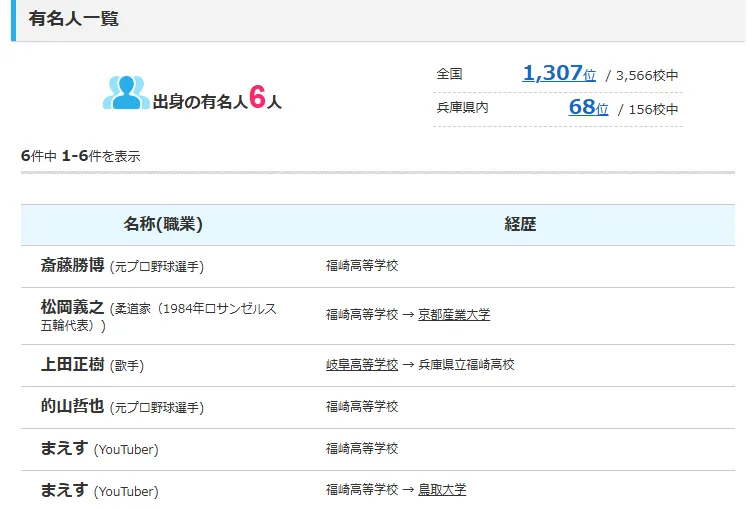747x510 pixels.
Task: Click 福崎高等学校 in 斎藤勝博's row
Action: [361, 266]
